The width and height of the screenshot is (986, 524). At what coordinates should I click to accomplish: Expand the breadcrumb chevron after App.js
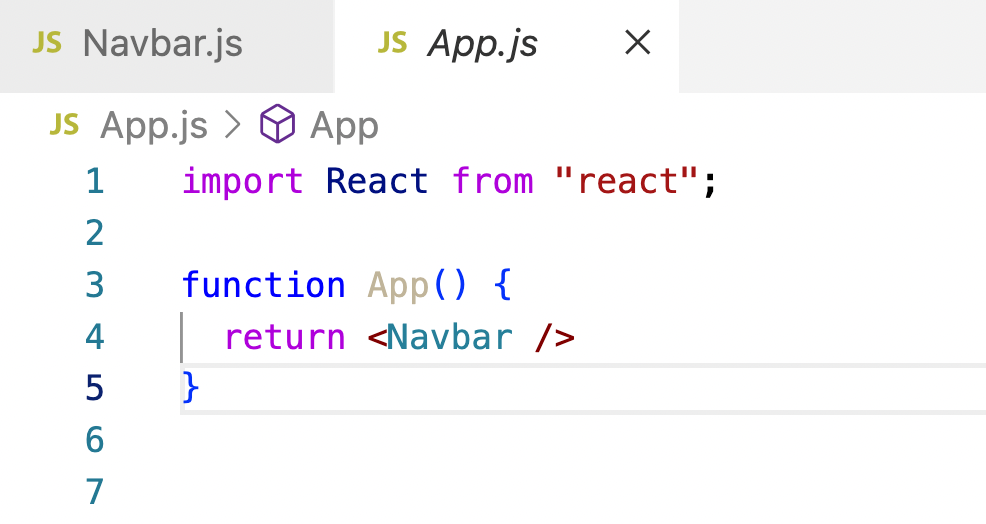(x=233, y=125)
